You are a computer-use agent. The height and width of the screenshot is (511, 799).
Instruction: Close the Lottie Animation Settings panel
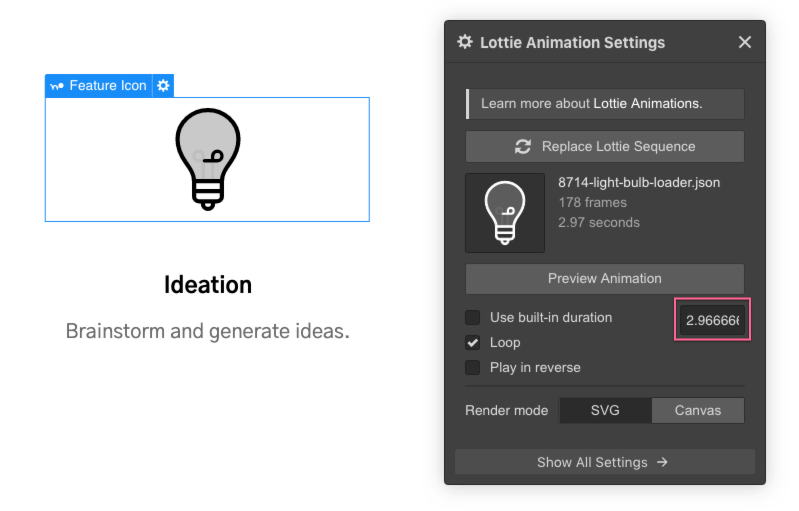coord(744,42)
